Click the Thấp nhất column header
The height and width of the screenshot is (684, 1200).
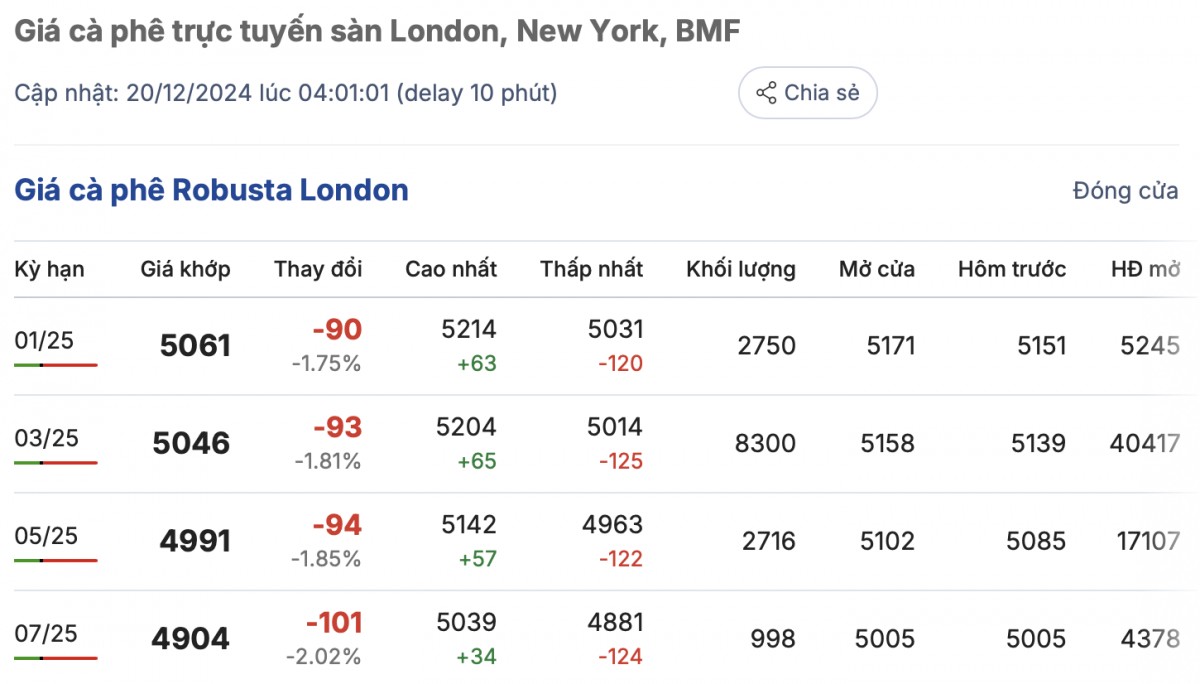coord(592,269)
